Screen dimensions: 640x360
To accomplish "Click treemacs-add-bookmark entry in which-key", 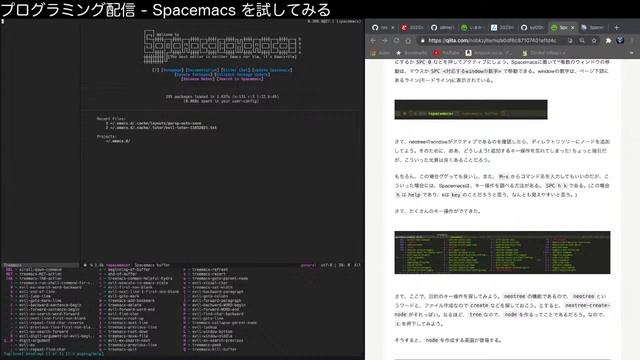I will (131, 300).
